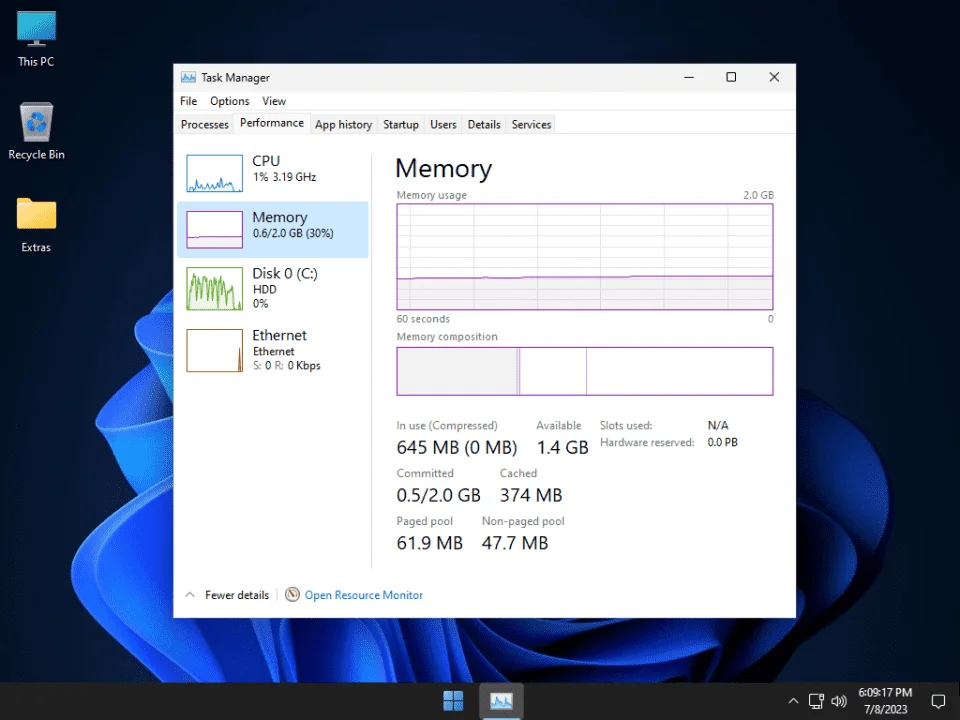Switch to the Details tab
960x720 pixels.
(484, 124)
